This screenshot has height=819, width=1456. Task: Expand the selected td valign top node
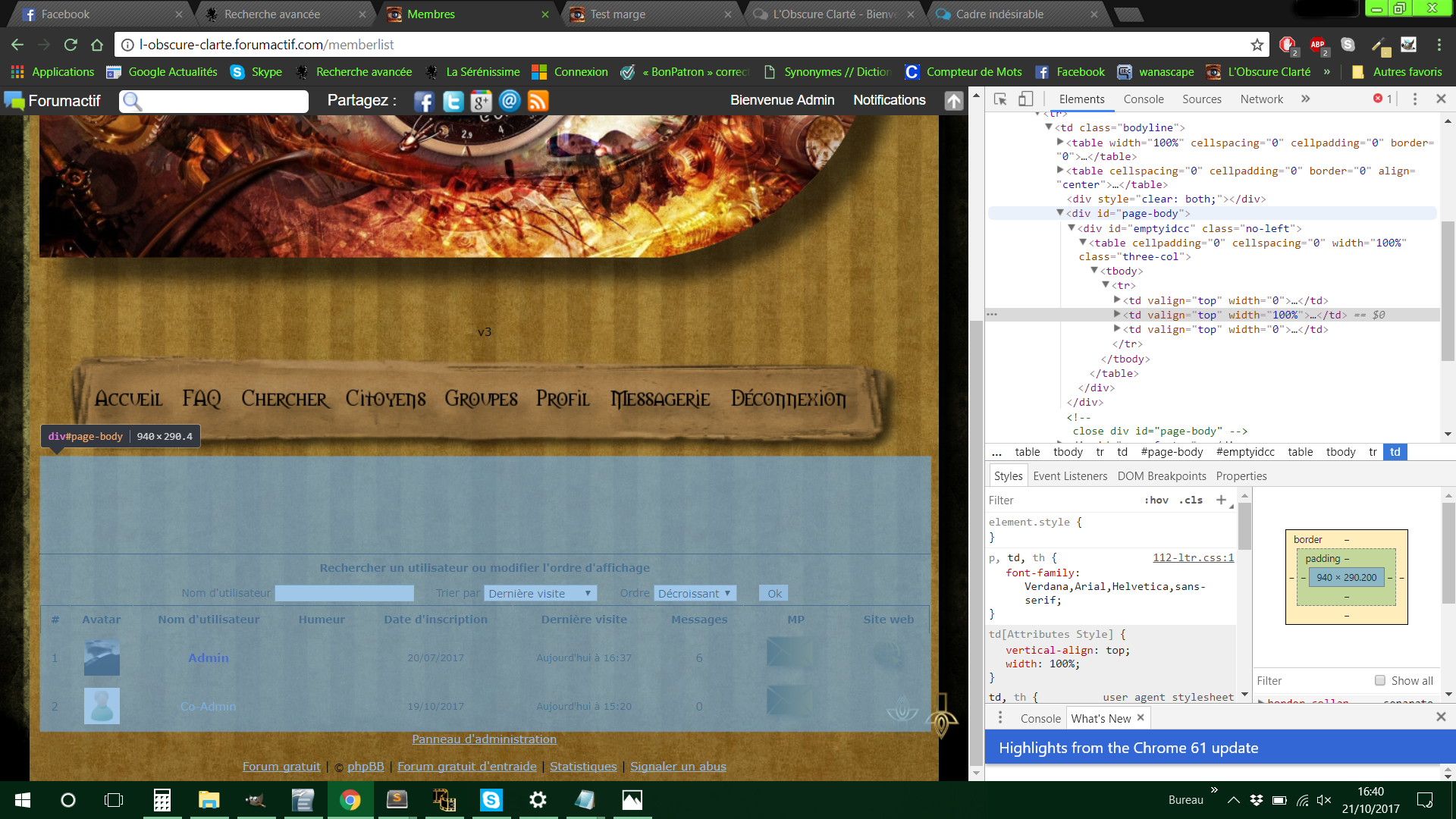click(x=1117, y=315)
